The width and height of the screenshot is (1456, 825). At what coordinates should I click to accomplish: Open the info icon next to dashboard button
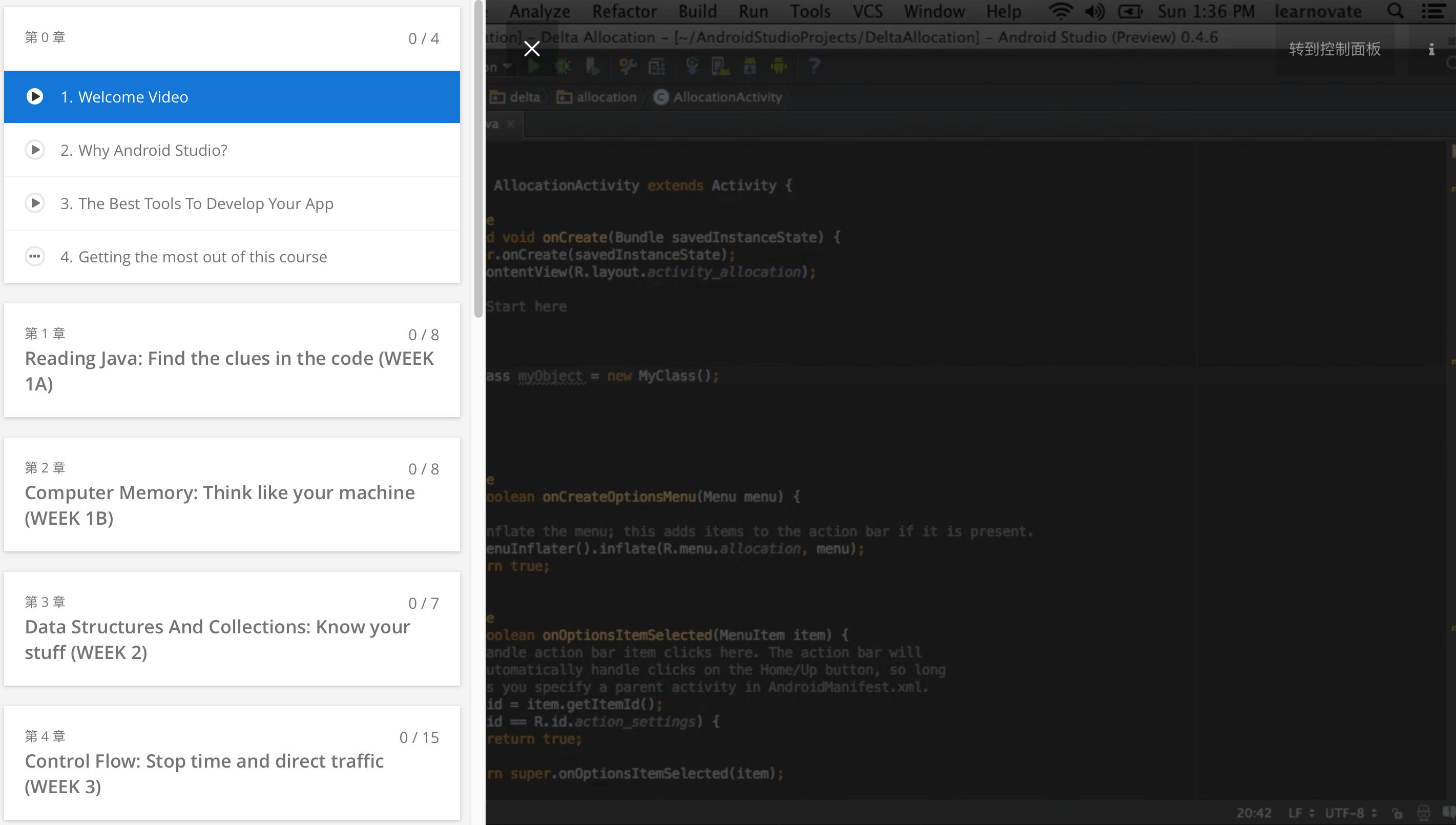pos(1431,49)
